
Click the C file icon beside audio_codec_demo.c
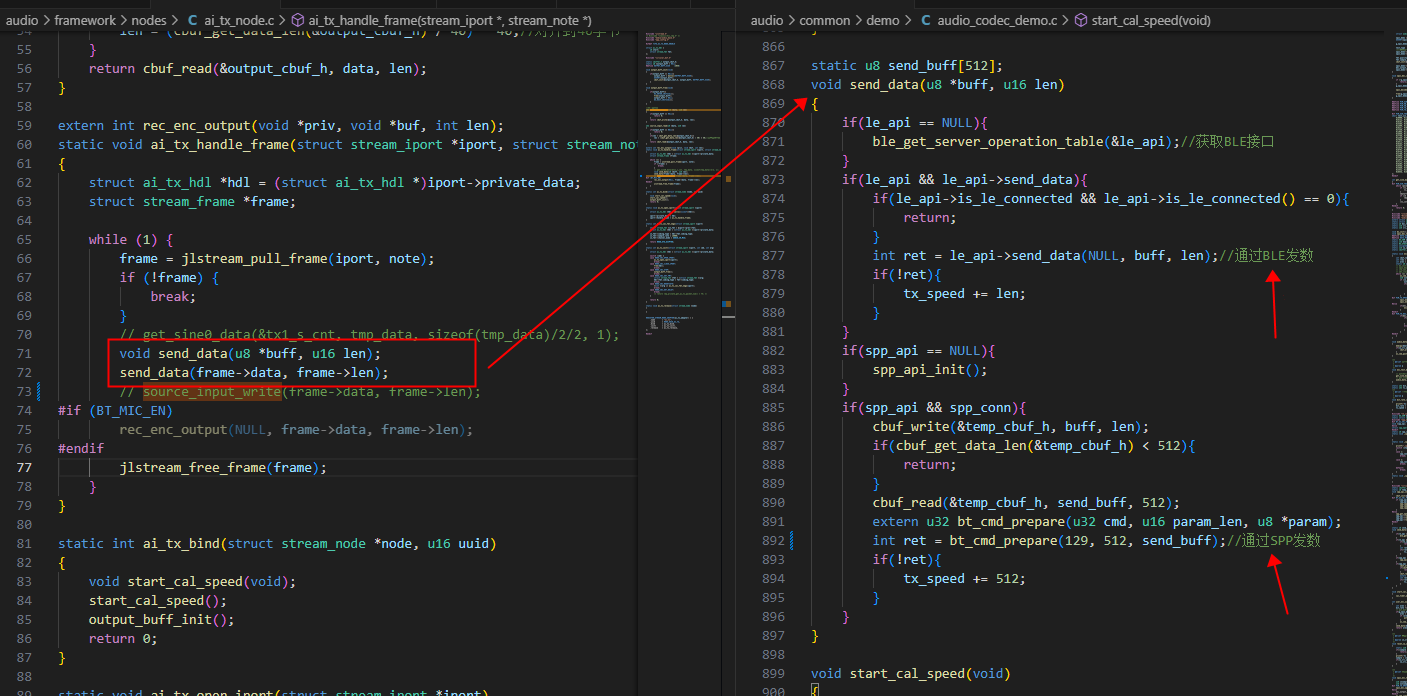pos(926,20)
